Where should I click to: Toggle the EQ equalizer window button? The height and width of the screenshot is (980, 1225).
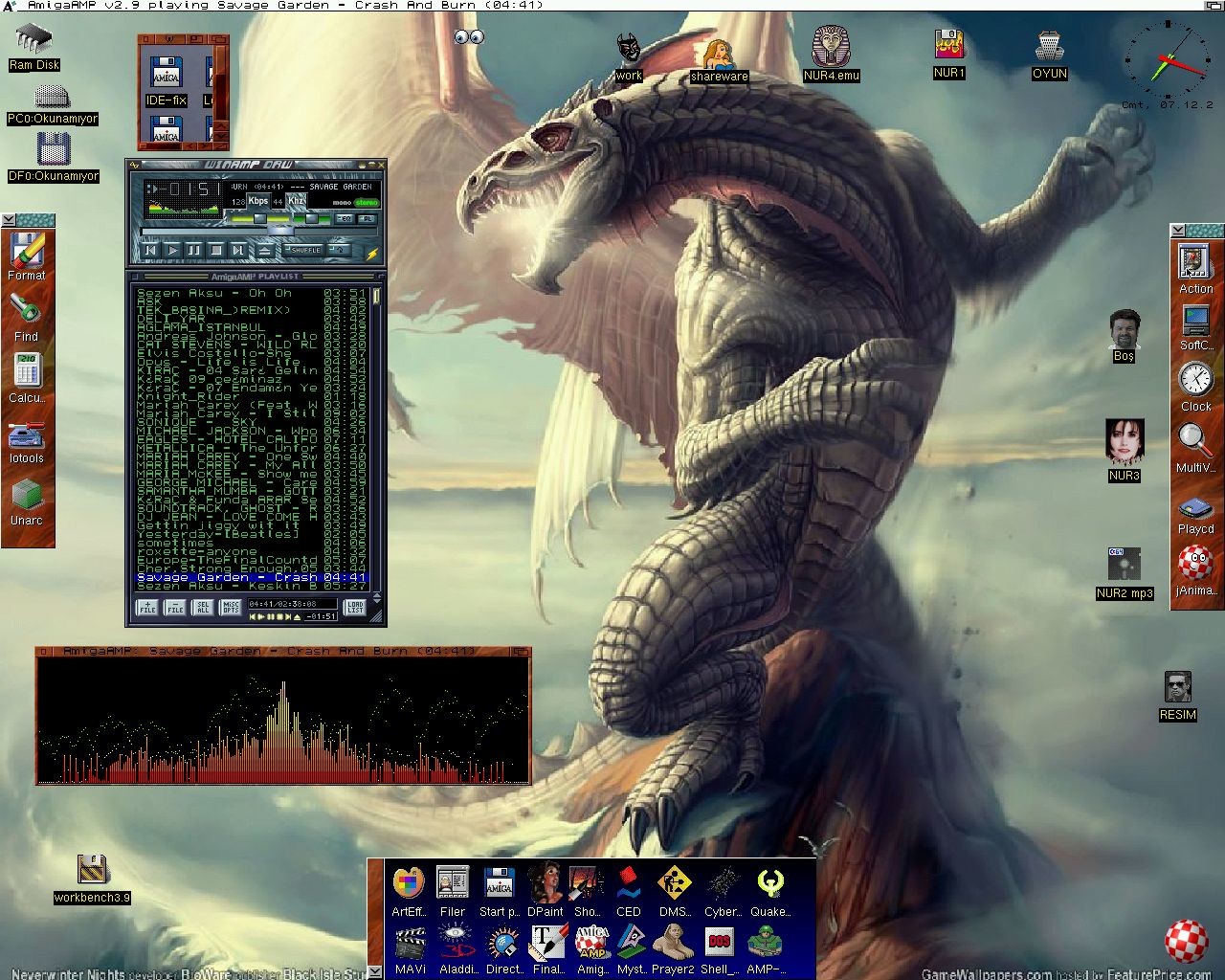[345, 219]
